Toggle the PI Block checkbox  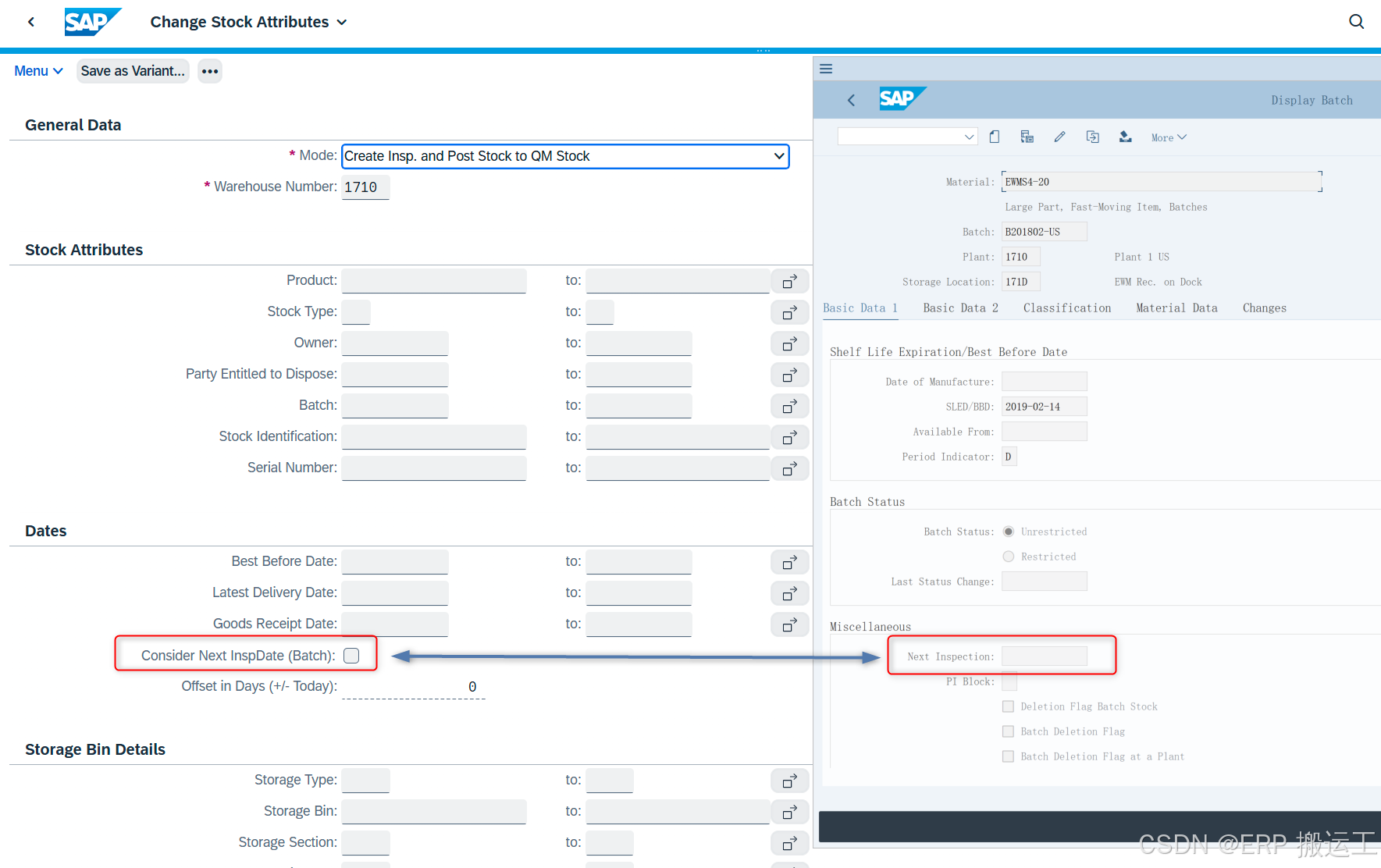(1009, 681)
